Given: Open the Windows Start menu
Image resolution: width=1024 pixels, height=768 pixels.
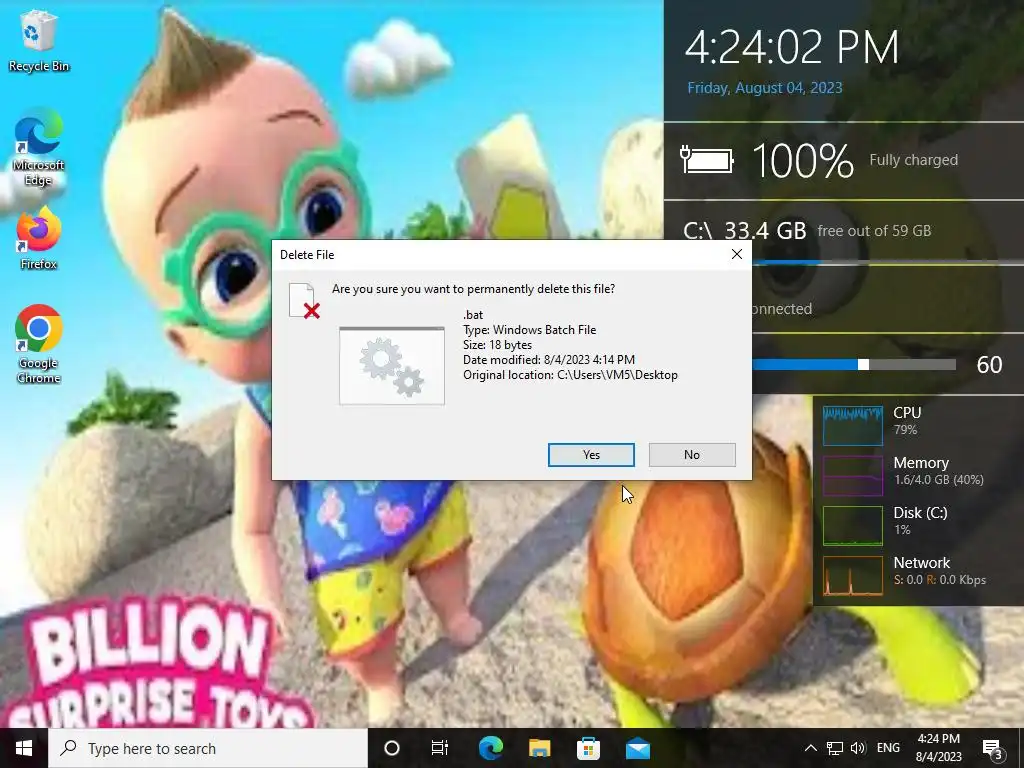Looking at the screenshot, I should [x=24, y=748].
